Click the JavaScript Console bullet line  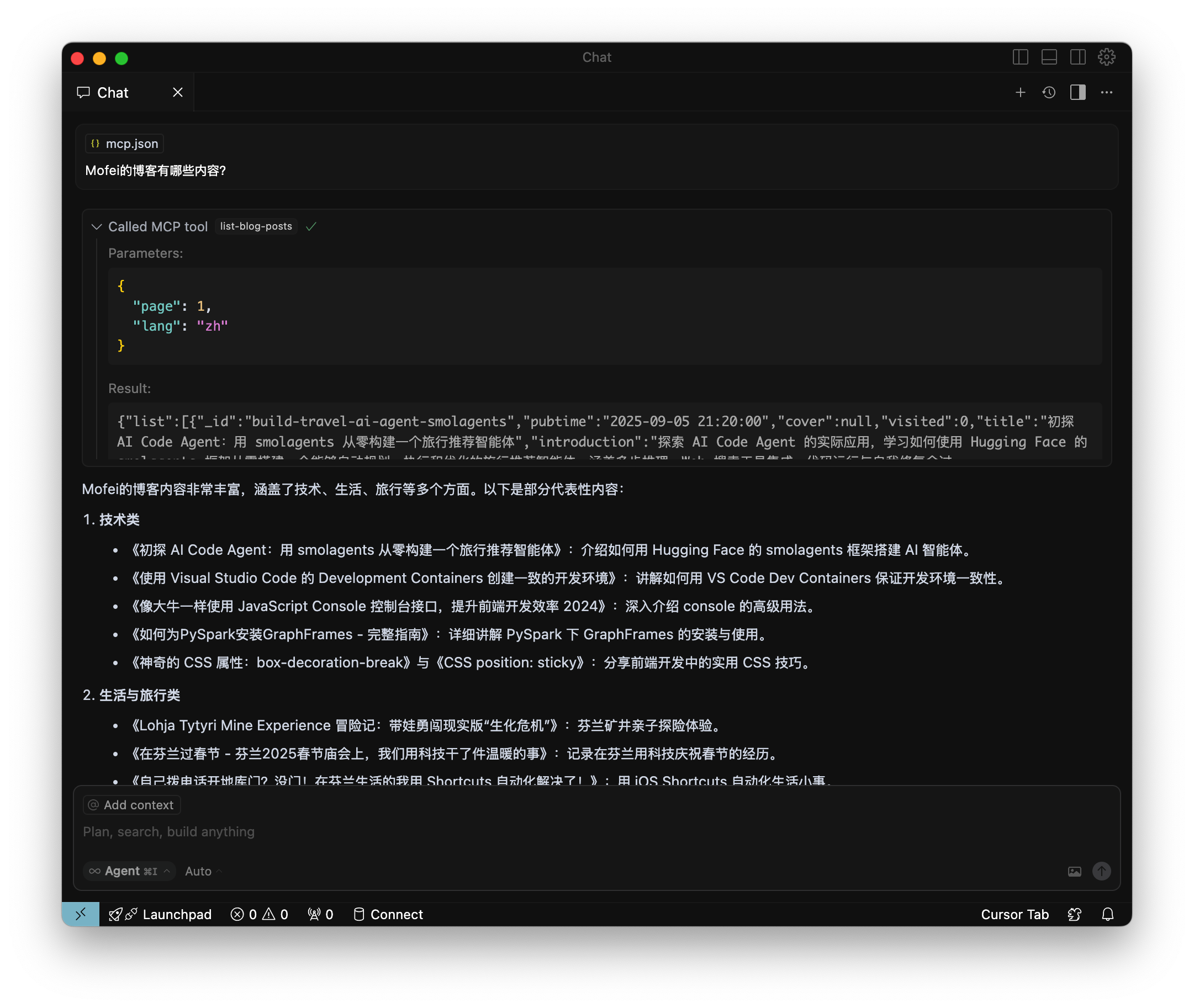pos(473,606)
